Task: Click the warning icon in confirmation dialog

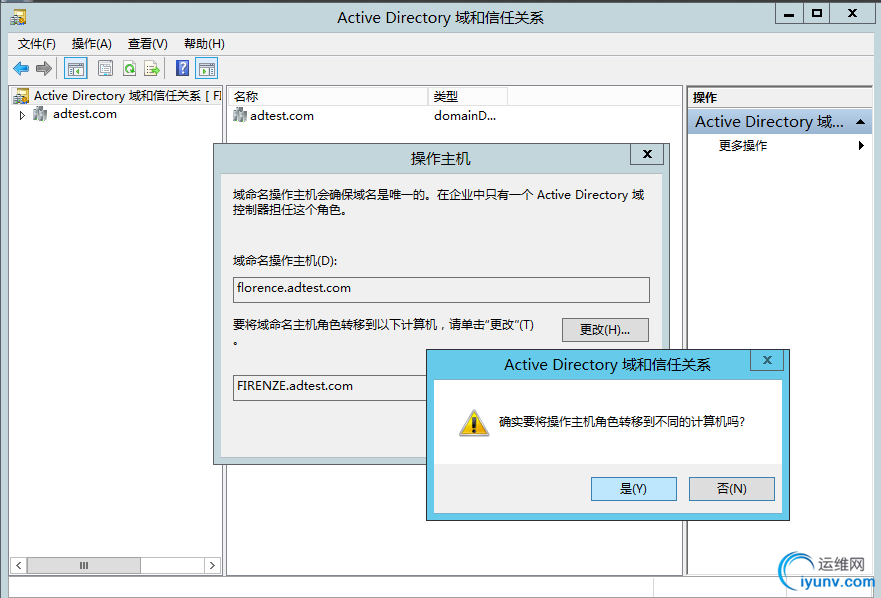Action: click(474, 423)
